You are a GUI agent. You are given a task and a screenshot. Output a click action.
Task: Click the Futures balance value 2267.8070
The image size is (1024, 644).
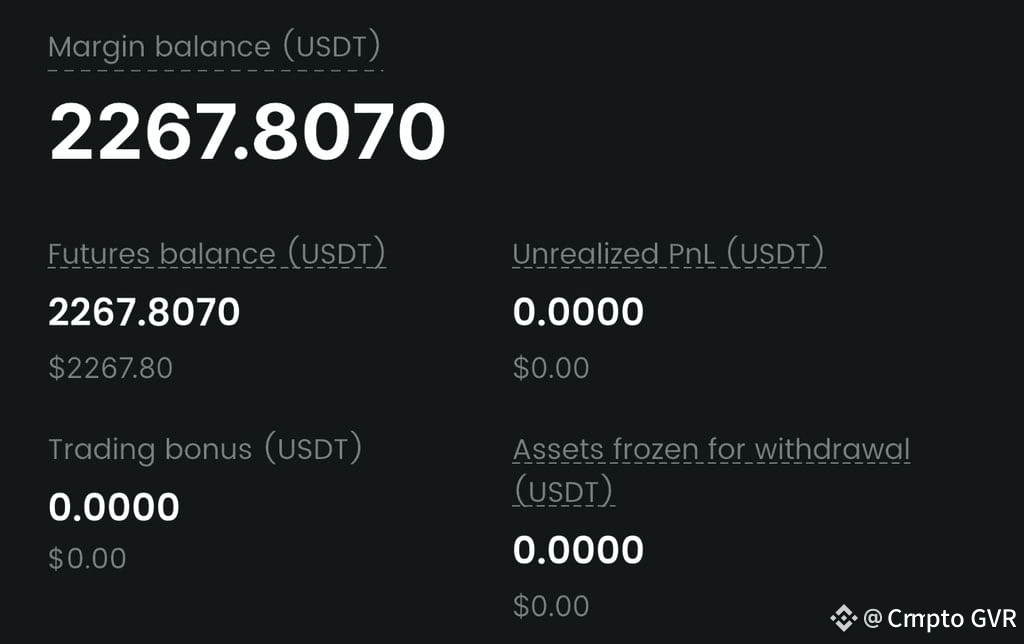pos(144,312)
